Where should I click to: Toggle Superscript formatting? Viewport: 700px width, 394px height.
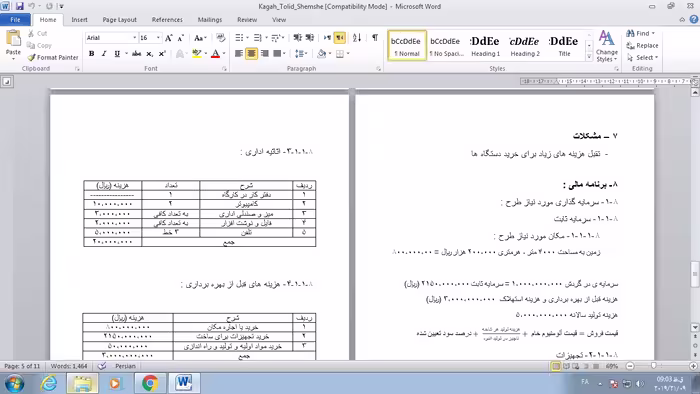click(x=162, y=54)
